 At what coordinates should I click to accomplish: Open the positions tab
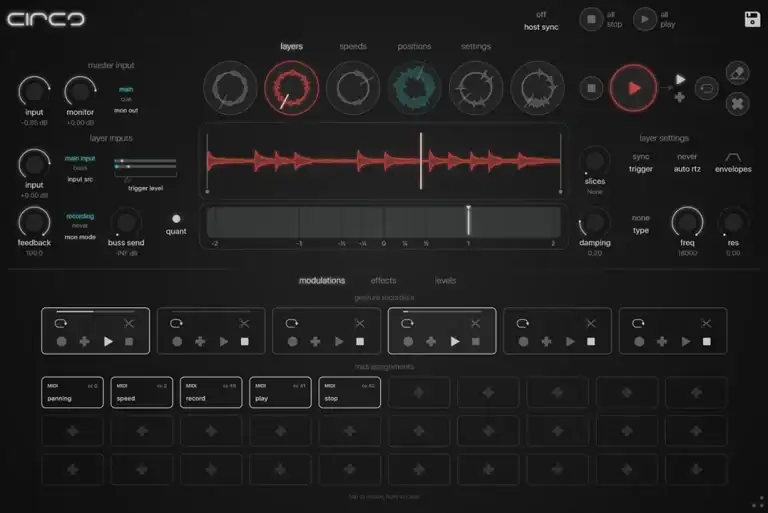tap(414, 47)
